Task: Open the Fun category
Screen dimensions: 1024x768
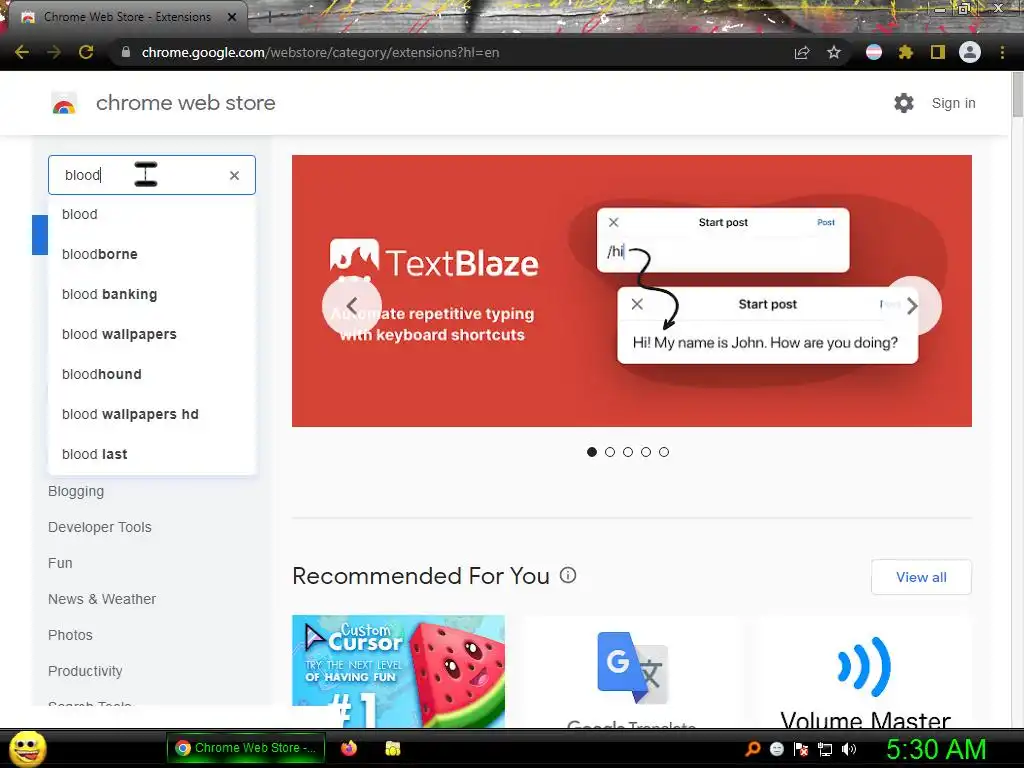Action: tap(60, 563)
